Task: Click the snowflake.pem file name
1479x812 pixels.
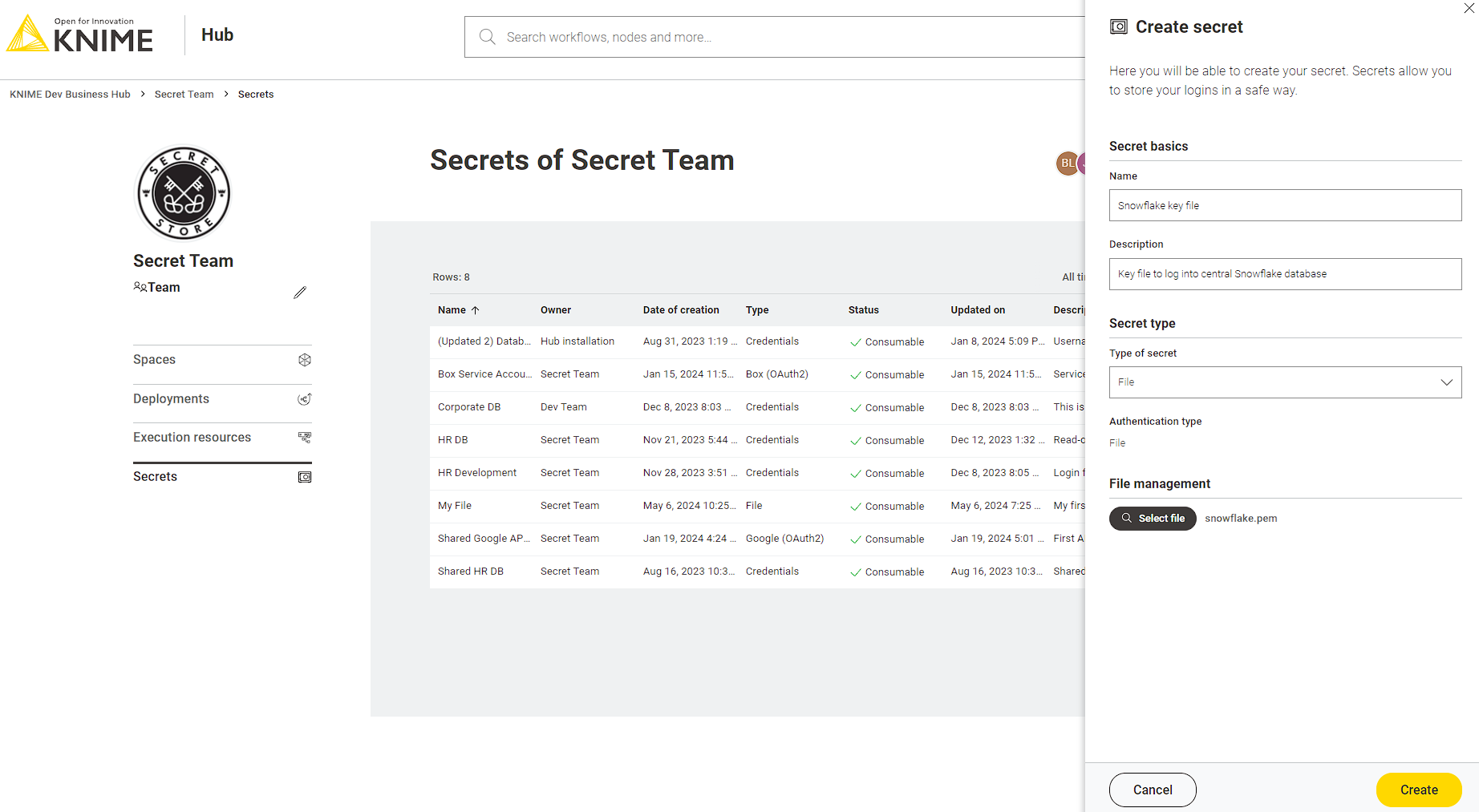Action: (1241, 519)
